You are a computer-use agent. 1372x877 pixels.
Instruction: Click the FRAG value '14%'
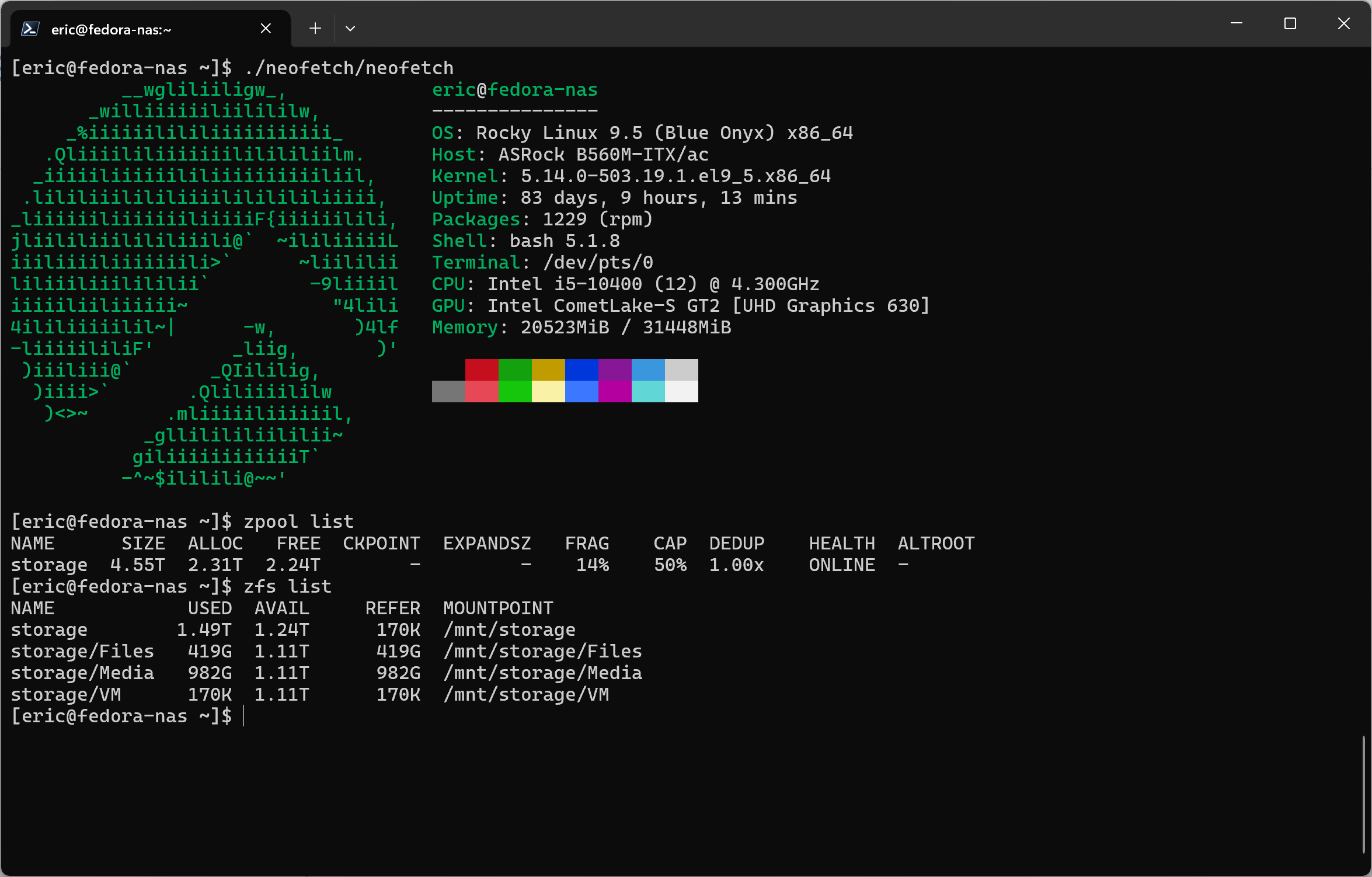point(593,565)
